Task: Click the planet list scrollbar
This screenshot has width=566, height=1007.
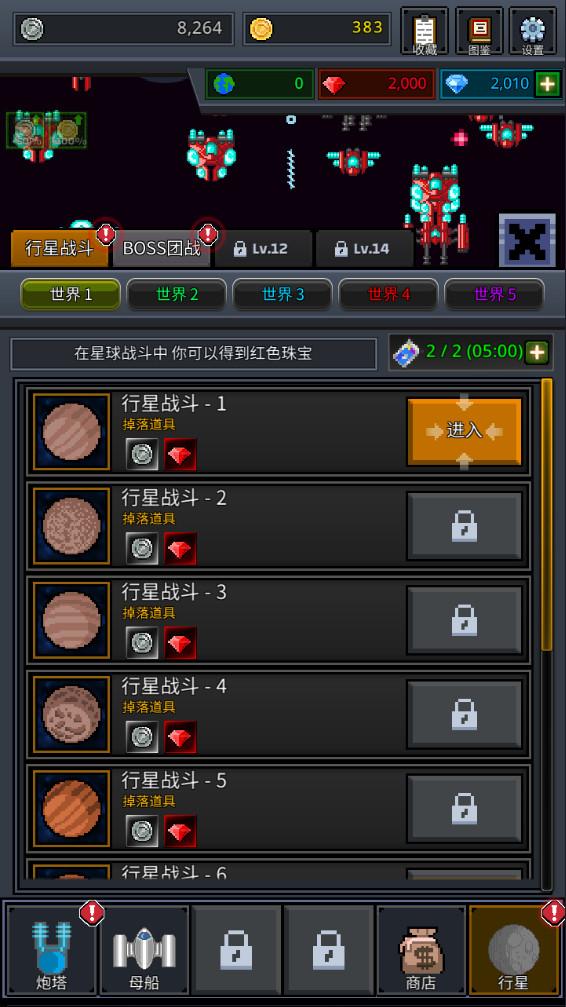Action: 547,514
